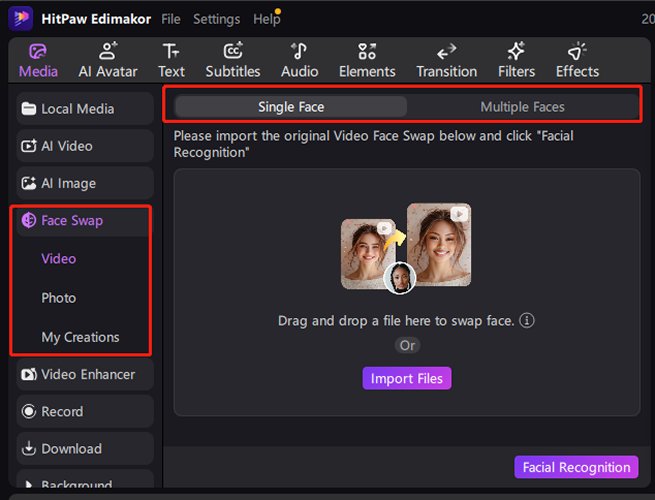Screen dimensions: 655x500
Task: Open the Help menu
Action: (x=266, y=19)
